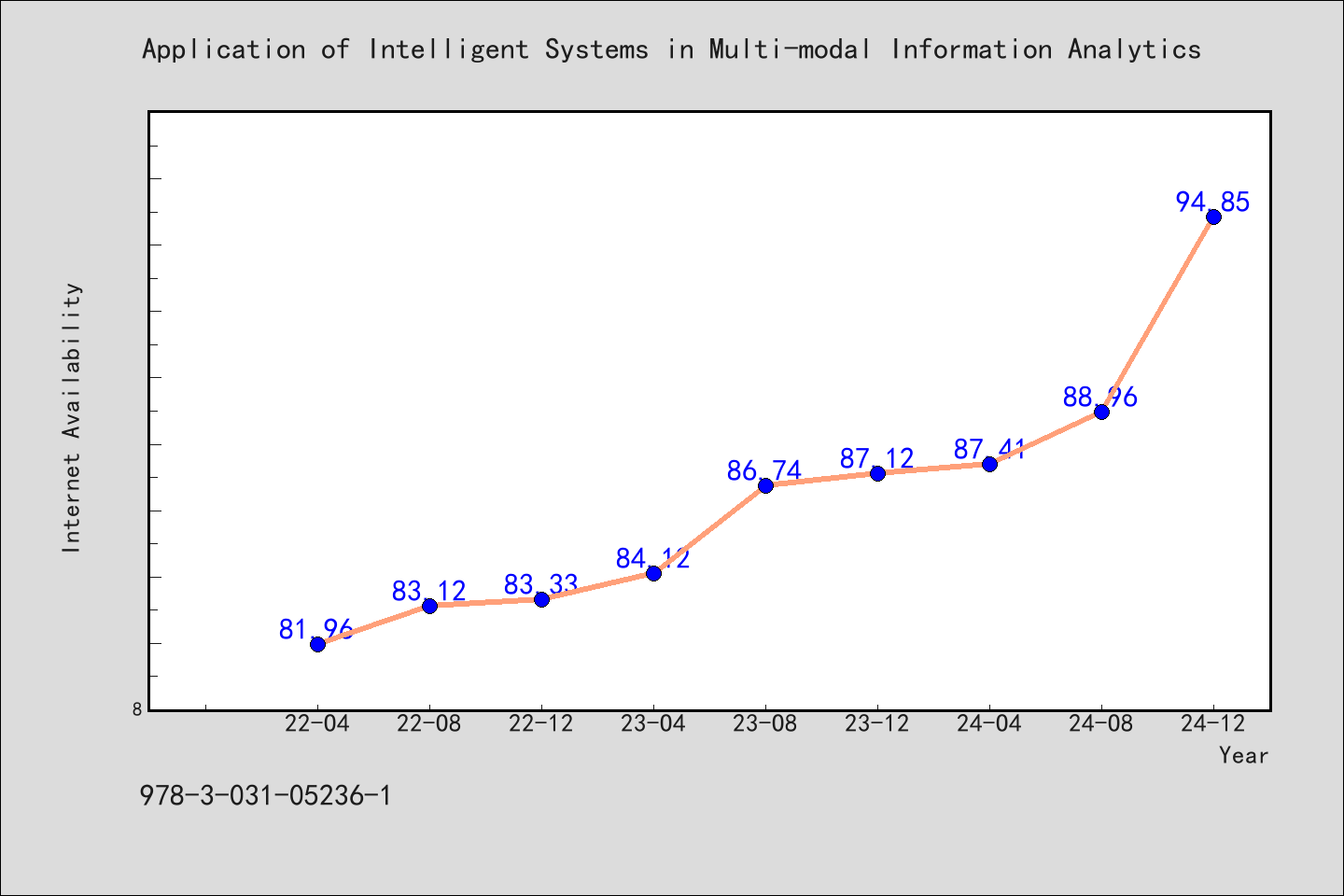Image resolution: width=1344 pixels, height=896 pixels.
Task: Click the x-axis label 23-08
Action: (x=765, y=723)
